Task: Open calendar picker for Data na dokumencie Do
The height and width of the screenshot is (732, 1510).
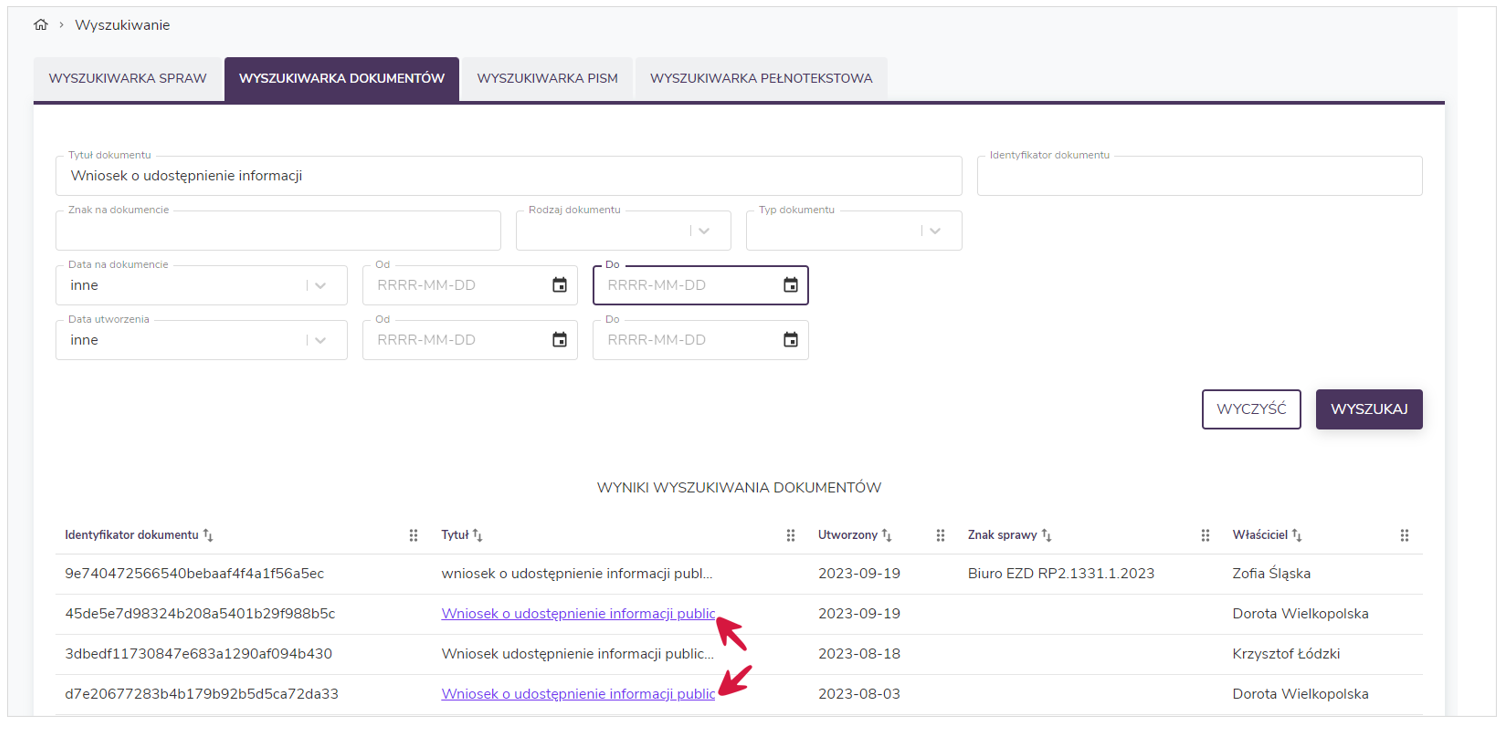Action: 790,285
